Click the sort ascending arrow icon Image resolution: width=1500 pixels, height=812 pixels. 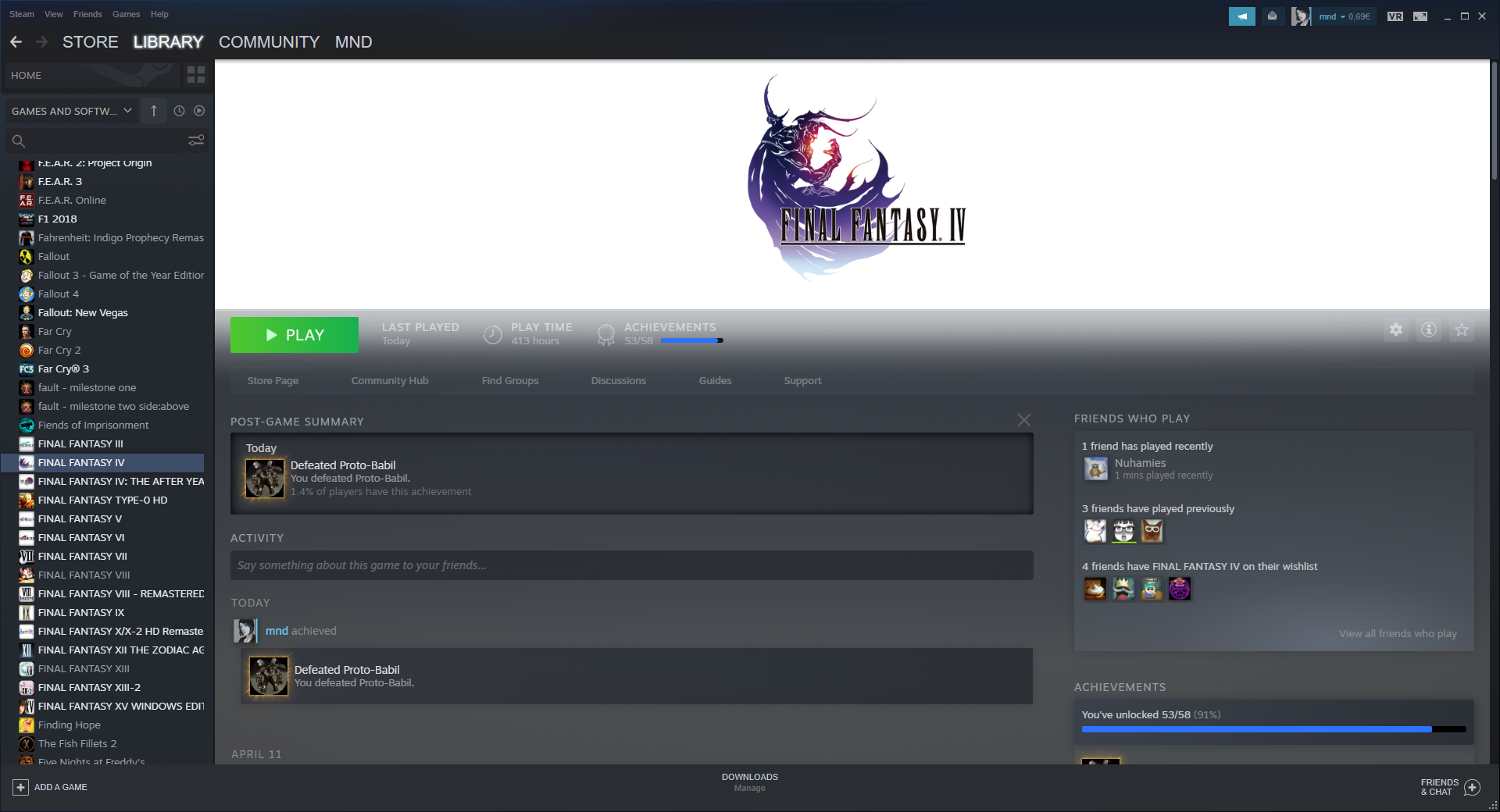[154, 111]
